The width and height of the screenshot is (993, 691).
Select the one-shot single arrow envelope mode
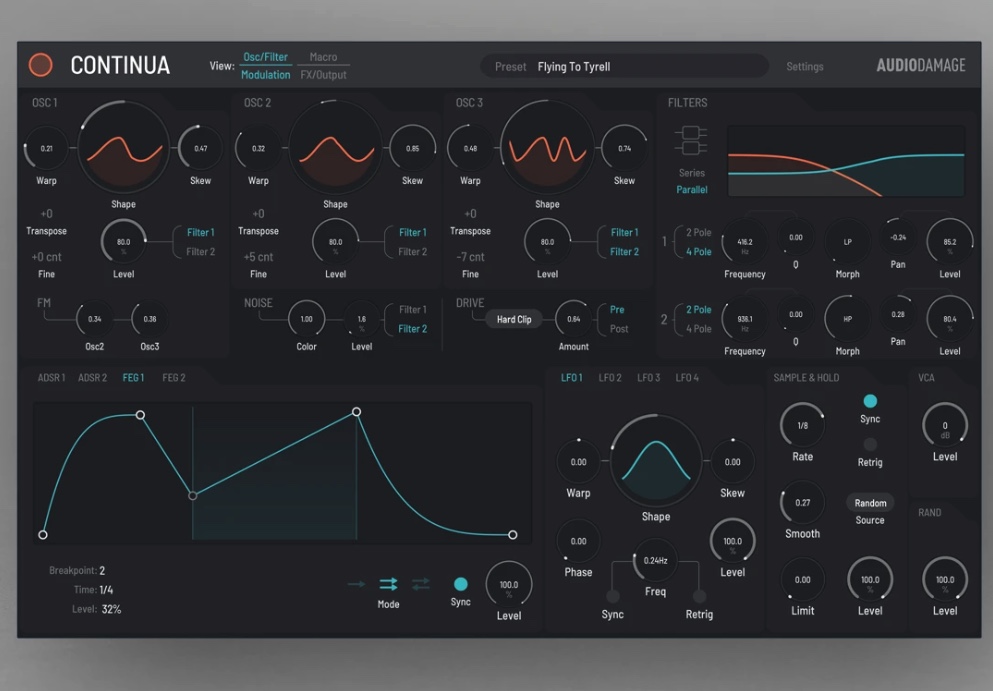pos(357,583)
